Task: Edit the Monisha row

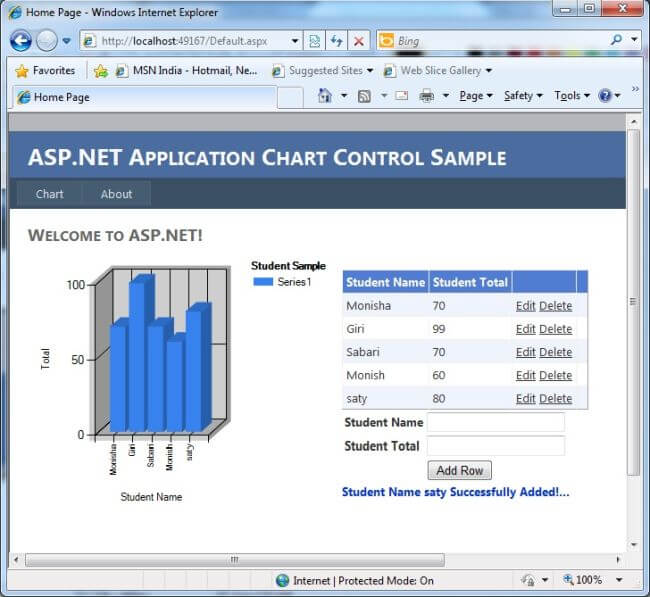Action: 526,306
